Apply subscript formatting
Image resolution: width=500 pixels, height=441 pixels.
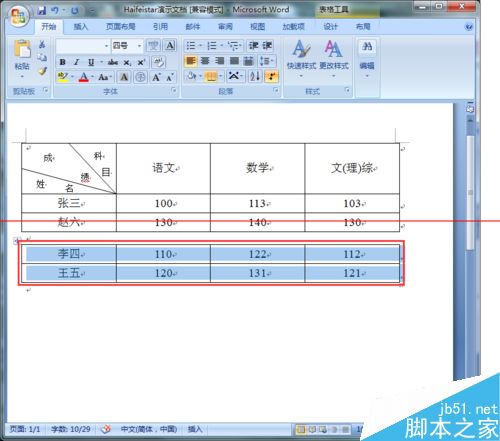pos(127,62)
